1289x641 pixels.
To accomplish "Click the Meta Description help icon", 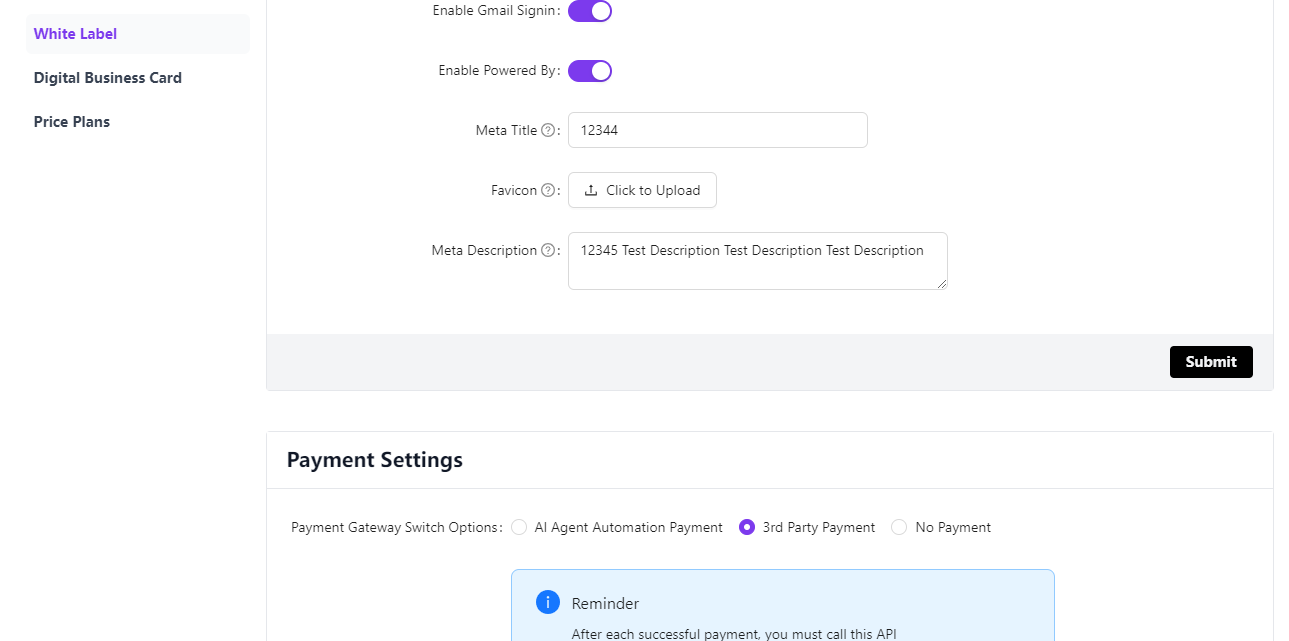I will [547, 251].
